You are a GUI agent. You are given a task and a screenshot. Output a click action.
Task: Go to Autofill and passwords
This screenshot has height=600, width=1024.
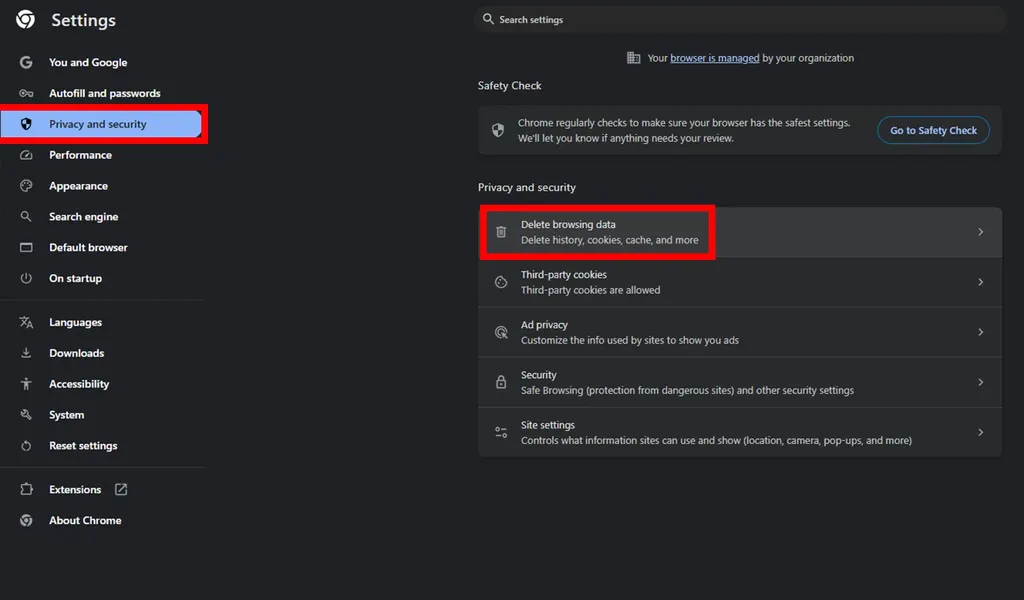[x=104, y=93]
